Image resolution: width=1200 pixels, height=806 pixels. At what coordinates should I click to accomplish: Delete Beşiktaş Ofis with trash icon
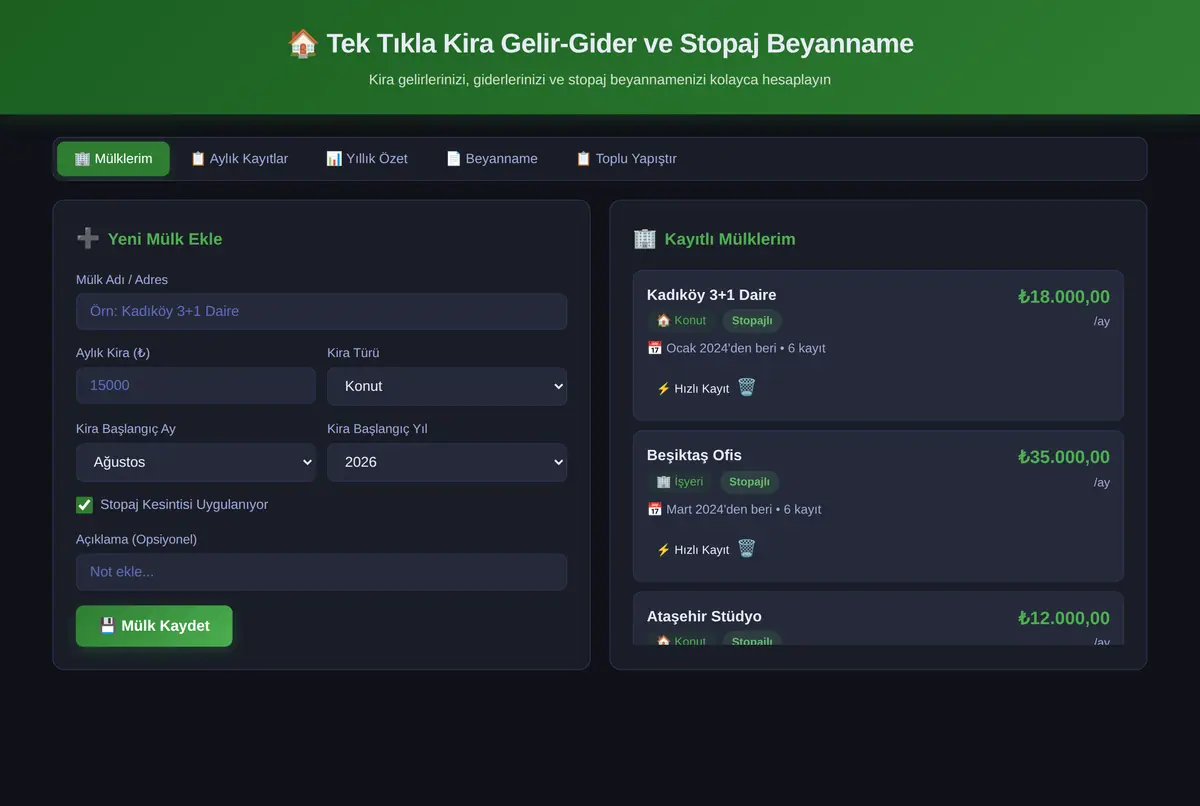pyautogui.click(x=747, y=548)
